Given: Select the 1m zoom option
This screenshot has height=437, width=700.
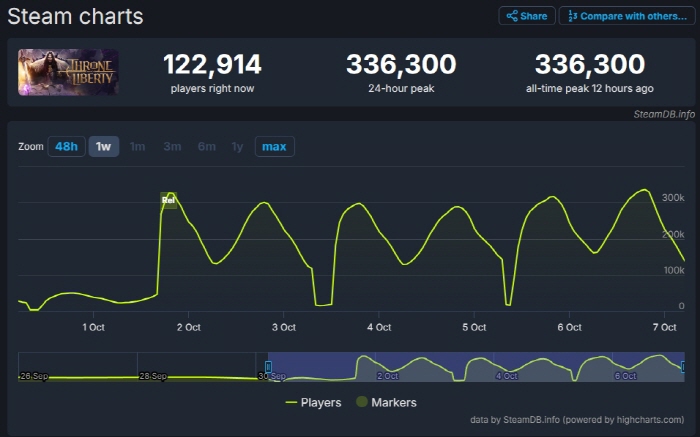Looking at the screenshot, I should point(138,146).
